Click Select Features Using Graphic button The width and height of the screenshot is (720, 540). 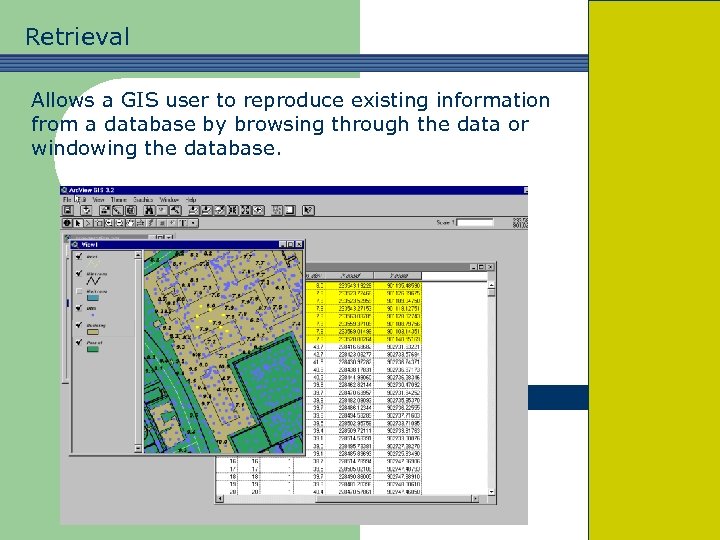coord(276,210)
